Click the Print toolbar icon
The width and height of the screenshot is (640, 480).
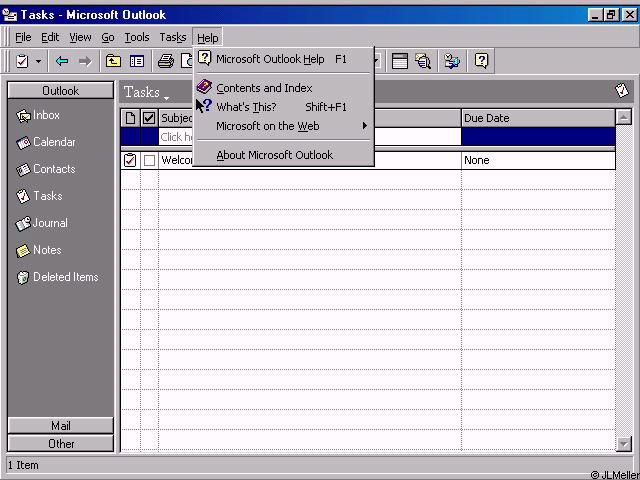166,61
